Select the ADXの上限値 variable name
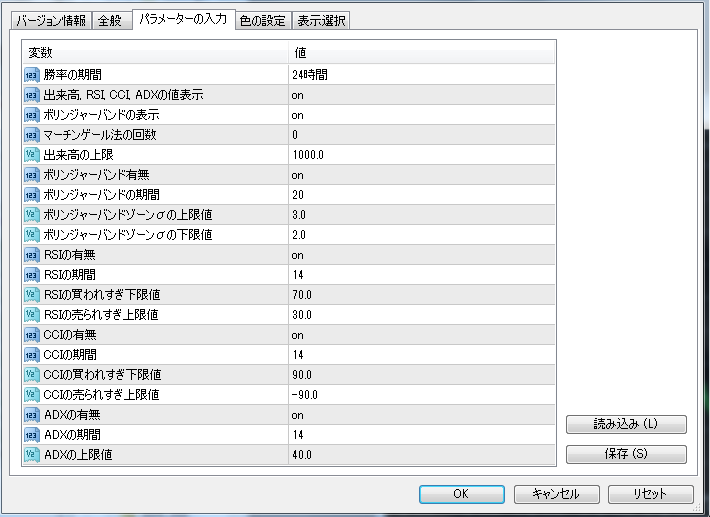This screenshot has width=710, height=517. coord(78,455)
